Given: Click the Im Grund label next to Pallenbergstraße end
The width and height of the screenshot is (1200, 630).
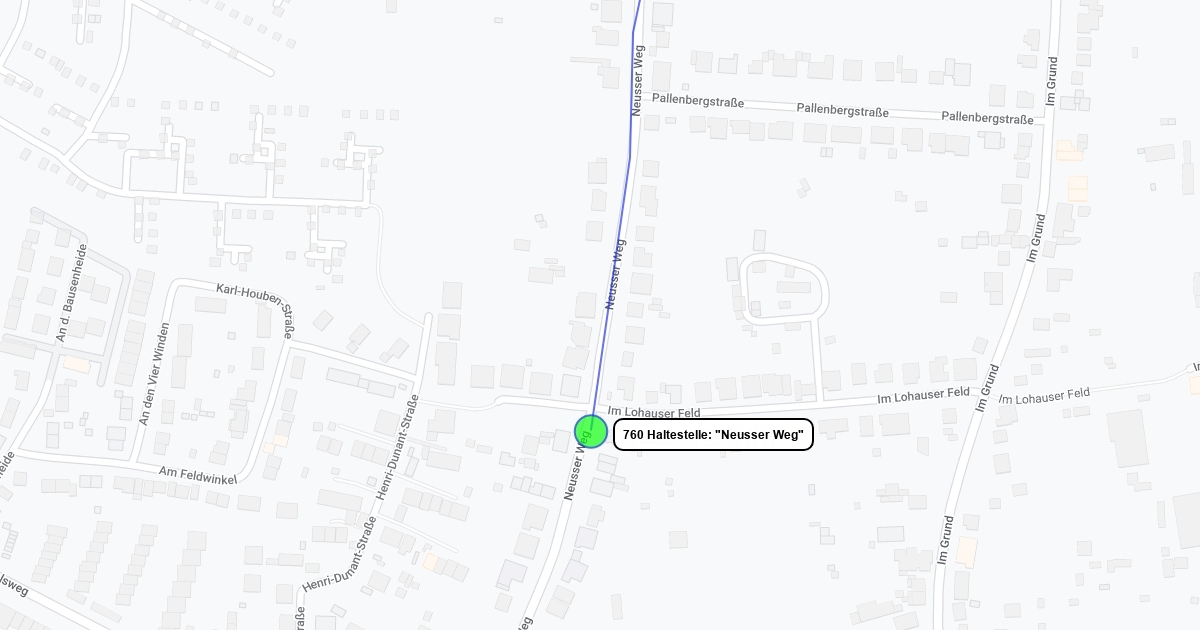Looking at the screenshot, I should click(1052, 80).
